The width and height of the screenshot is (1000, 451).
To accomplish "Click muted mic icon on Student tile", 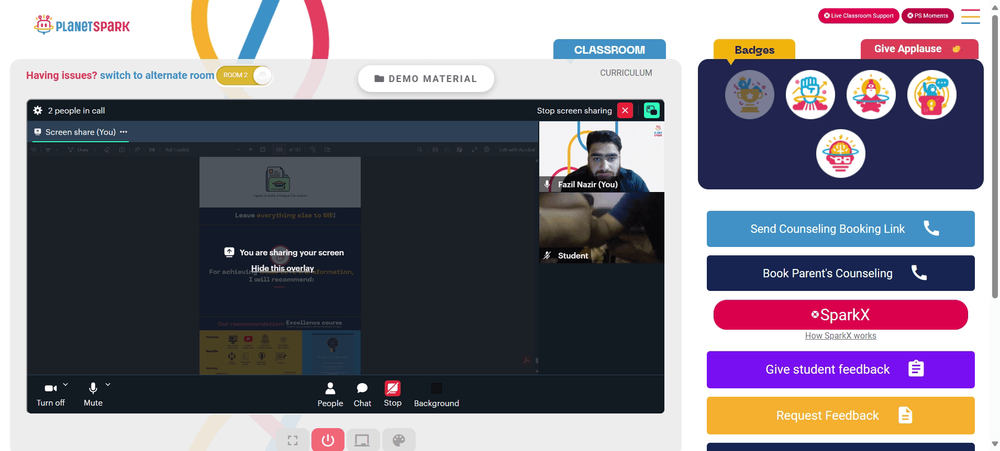I will [547, 255].
